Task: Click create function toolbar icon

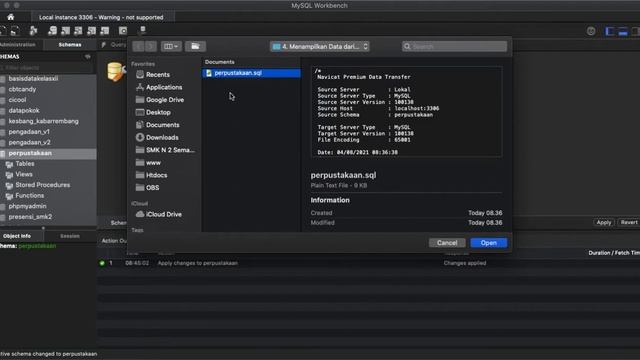Action: [104, 31]
